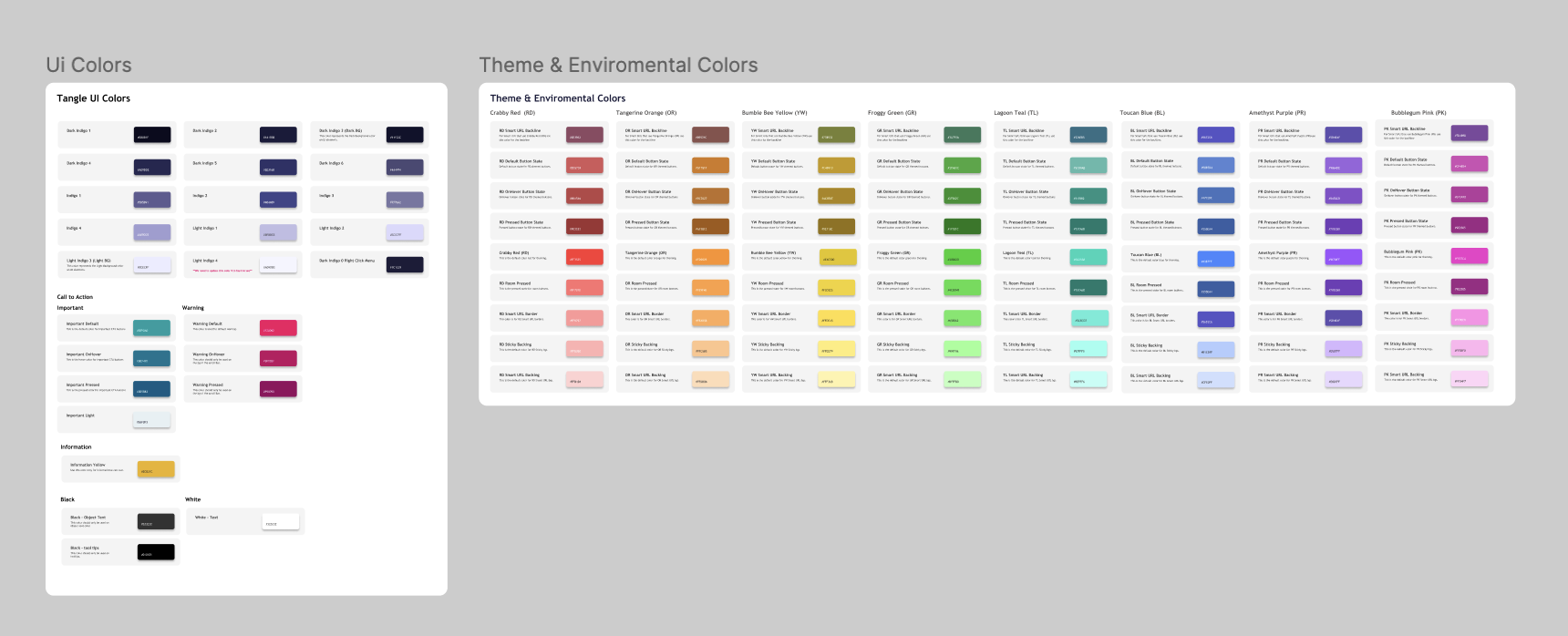1568x636 pixels.
Task: Choose the Light Indigo 1 swatch
Action: coord(278,232)
